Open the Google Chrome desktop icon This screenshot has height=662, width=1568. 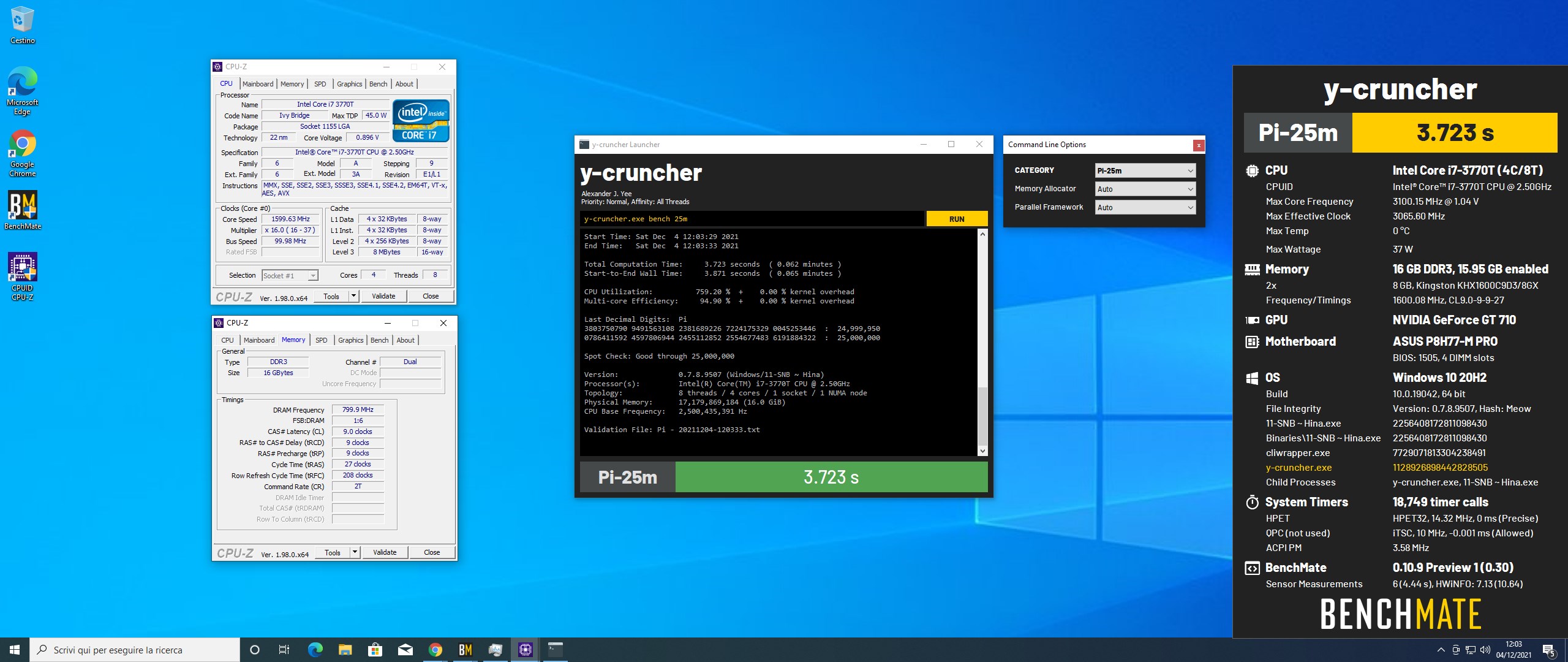pos(23,153)
